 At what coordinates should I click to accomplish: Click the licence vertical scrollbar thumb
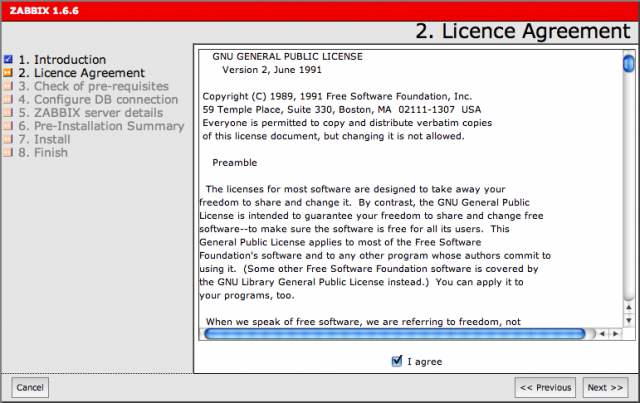tap(629, 64)
